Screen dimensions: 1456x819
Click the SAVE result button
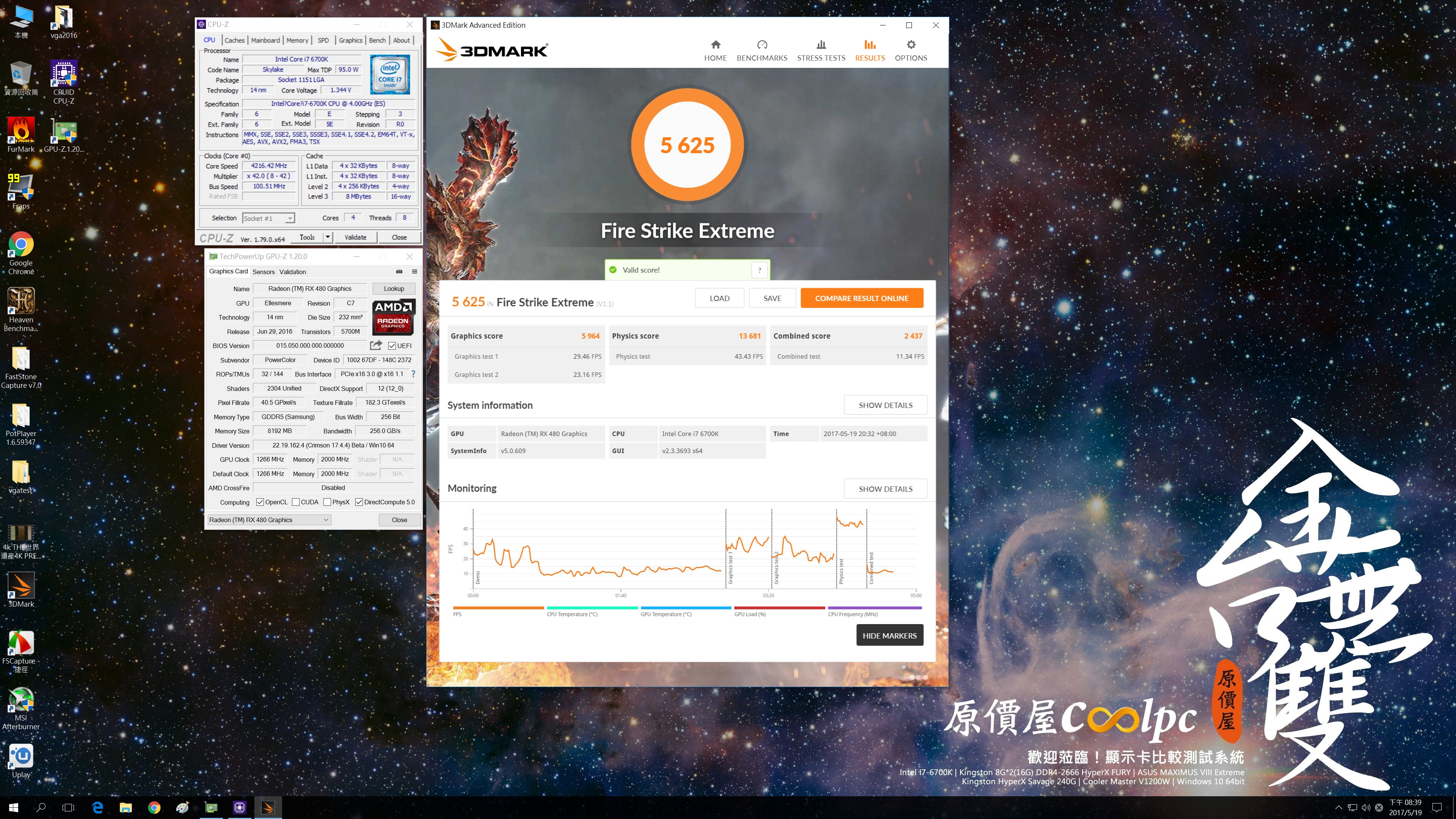[772, 298]
